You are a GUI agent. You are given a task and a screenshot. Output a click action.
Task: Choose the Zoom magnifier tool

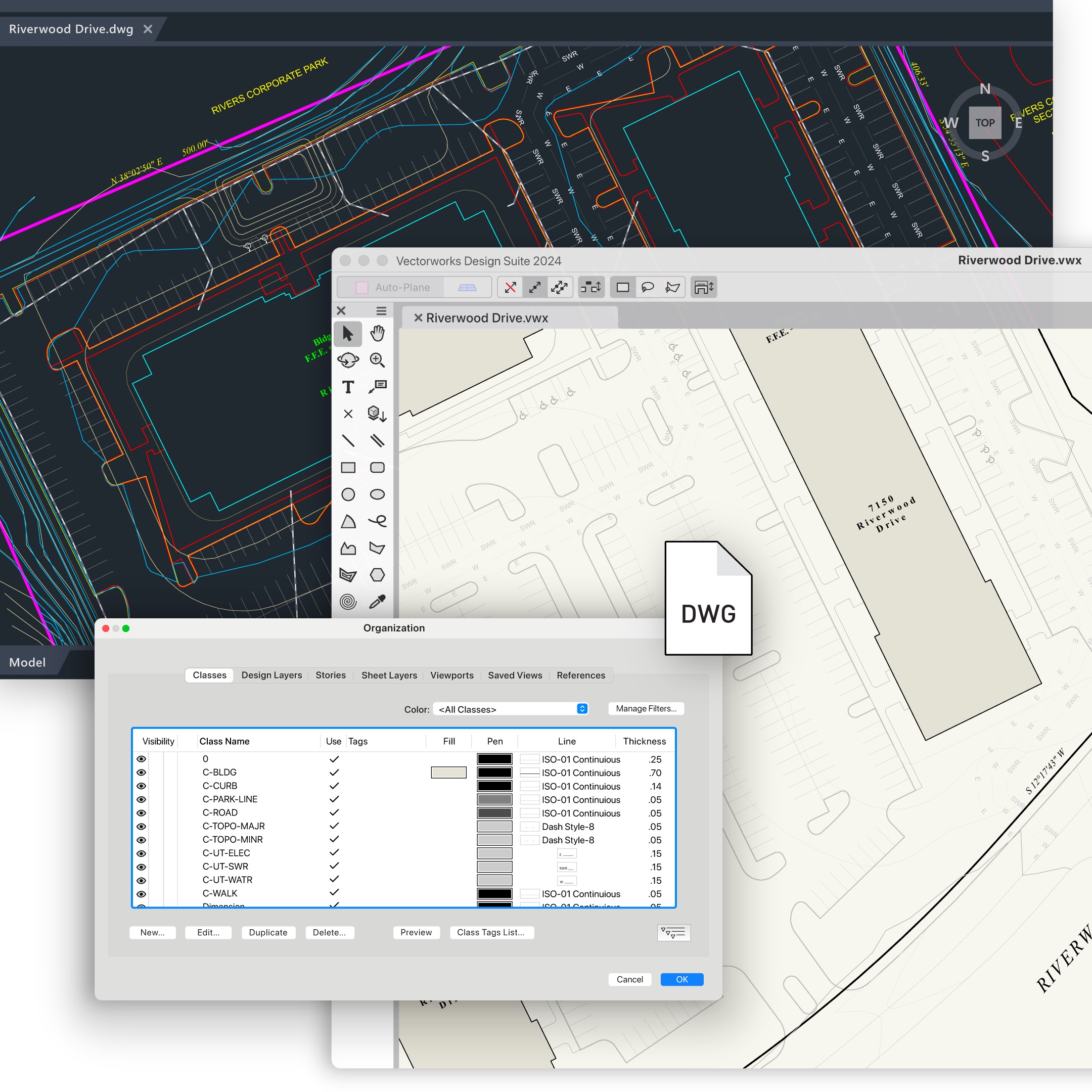(377, 360)
